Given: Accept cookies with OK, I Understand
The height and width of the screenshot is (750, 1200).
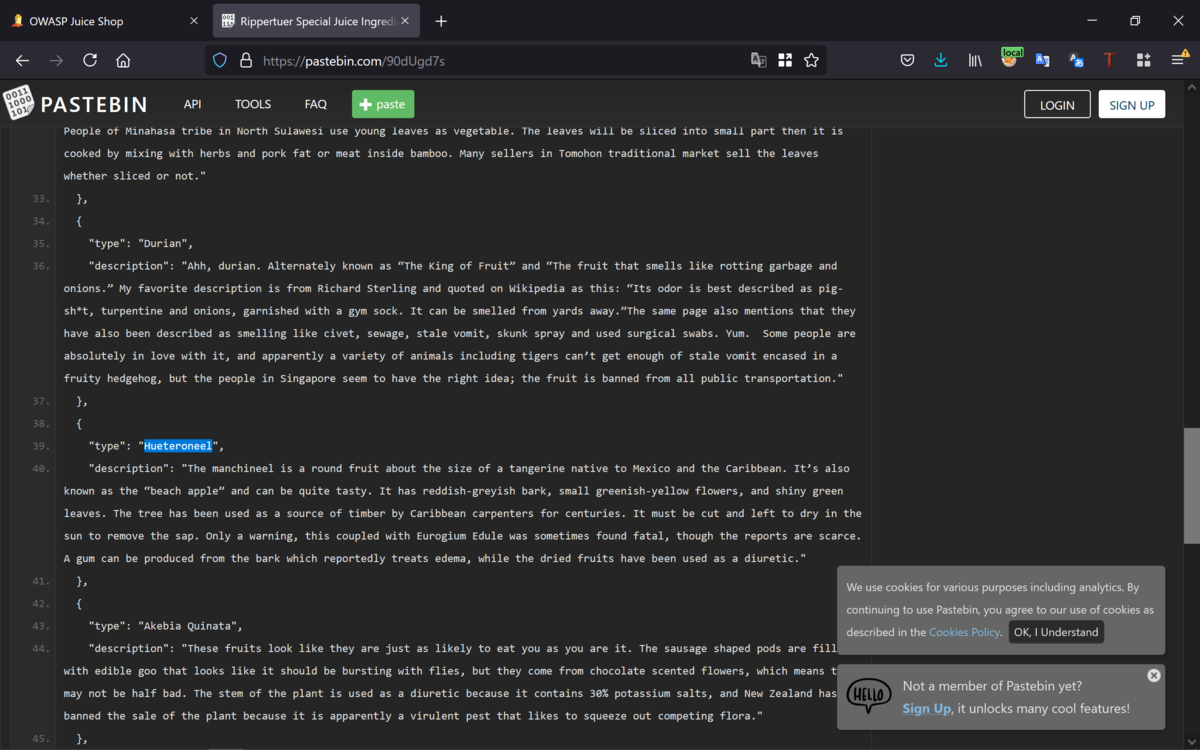Looking at the screenshot, I should point(1056,632).
